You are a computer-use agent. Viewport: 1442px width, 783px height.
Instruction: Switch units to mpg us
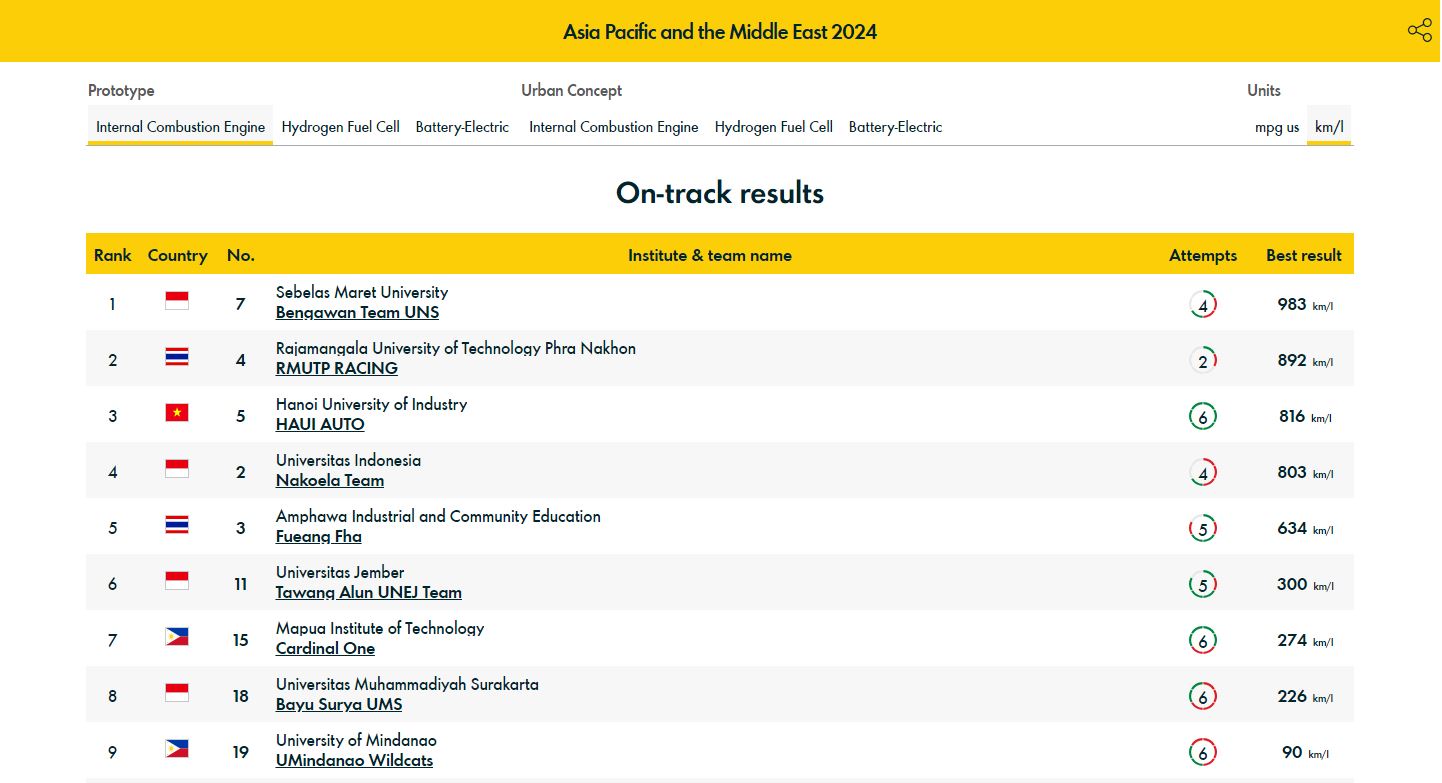(1277, 127)
